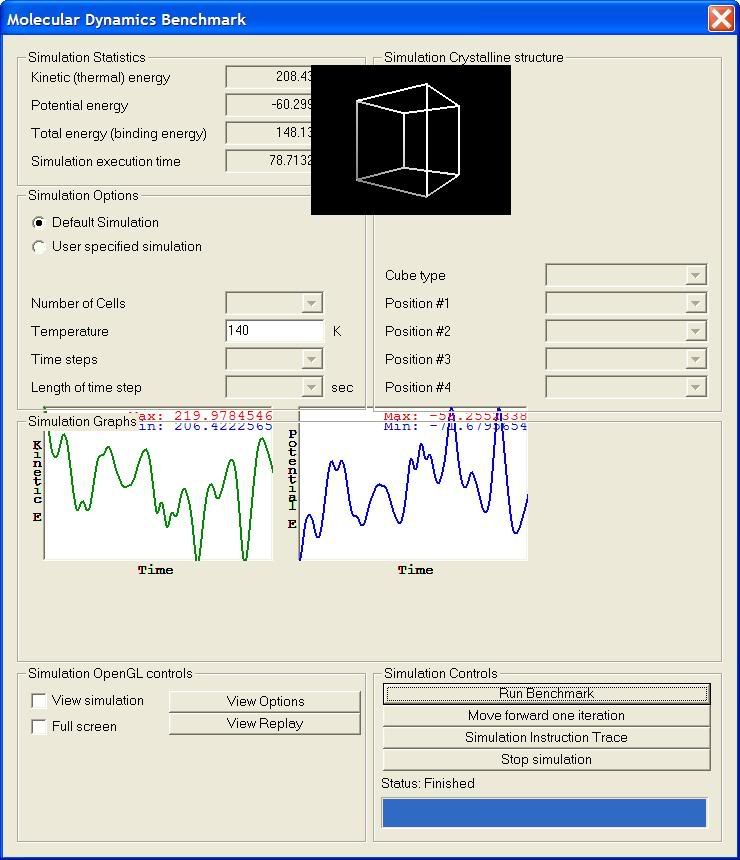This screenshot has height=860, width=740.
Task: Click Stop simulation button
Action: (546, 760)
